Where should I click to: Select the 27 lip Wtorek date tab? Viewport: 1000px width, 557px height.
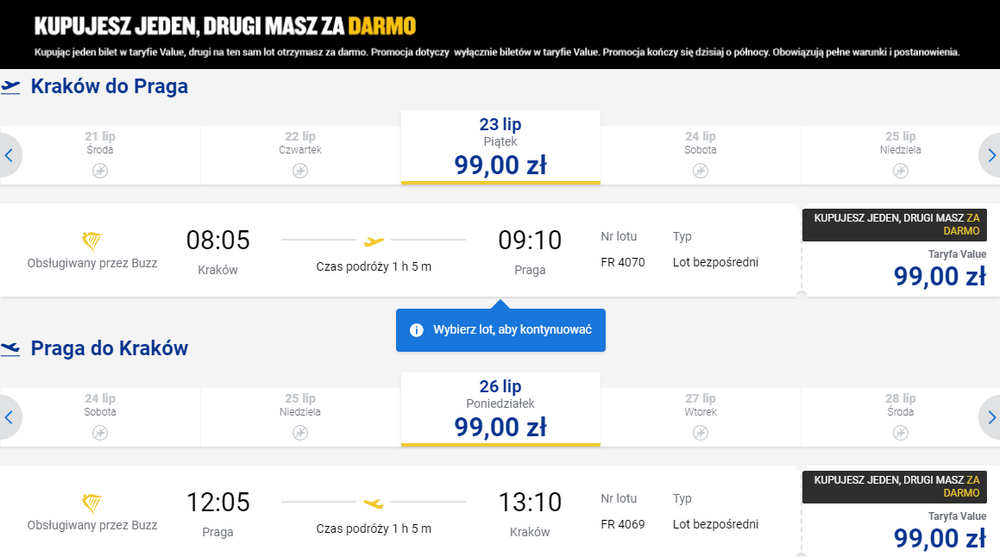point(700,417)
